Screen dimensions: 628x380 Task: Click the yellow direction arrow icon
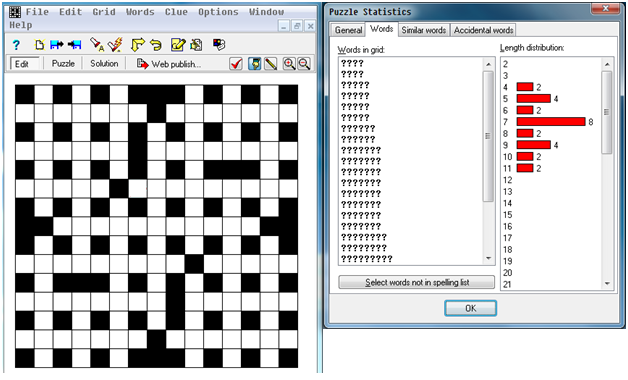coord(137,44)
